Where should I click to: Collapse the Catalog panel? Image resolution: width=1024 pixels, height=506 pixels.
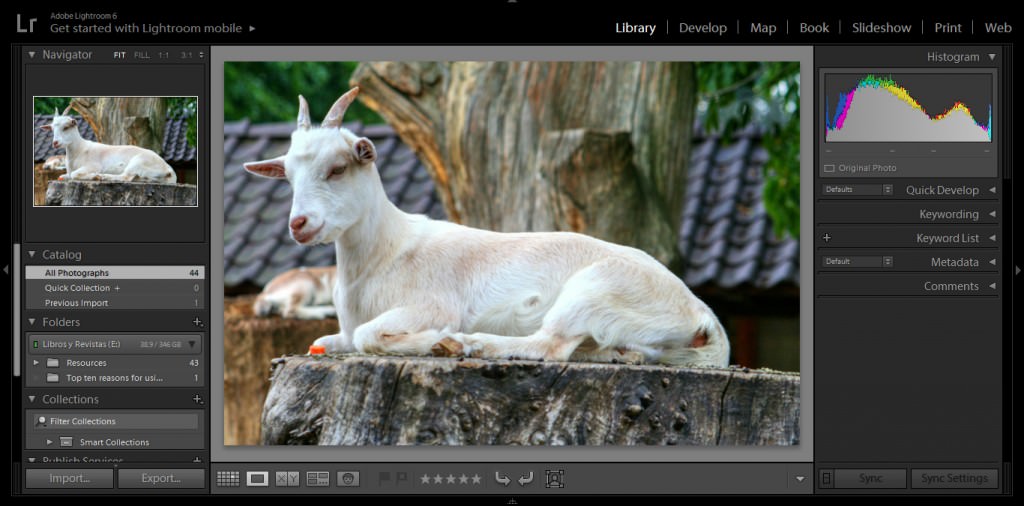click(31, 255)
